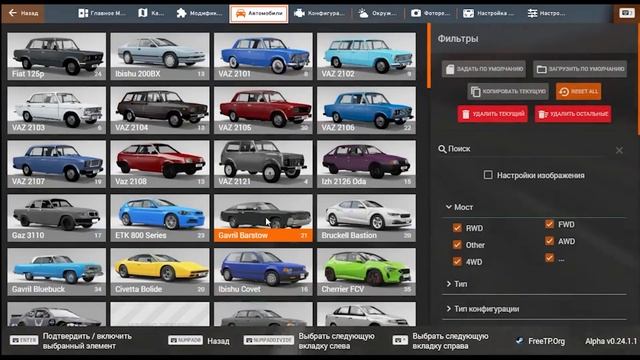Select the VAZ 2106 thumbnail
This screenshot has width=640, height=360.
366,110
